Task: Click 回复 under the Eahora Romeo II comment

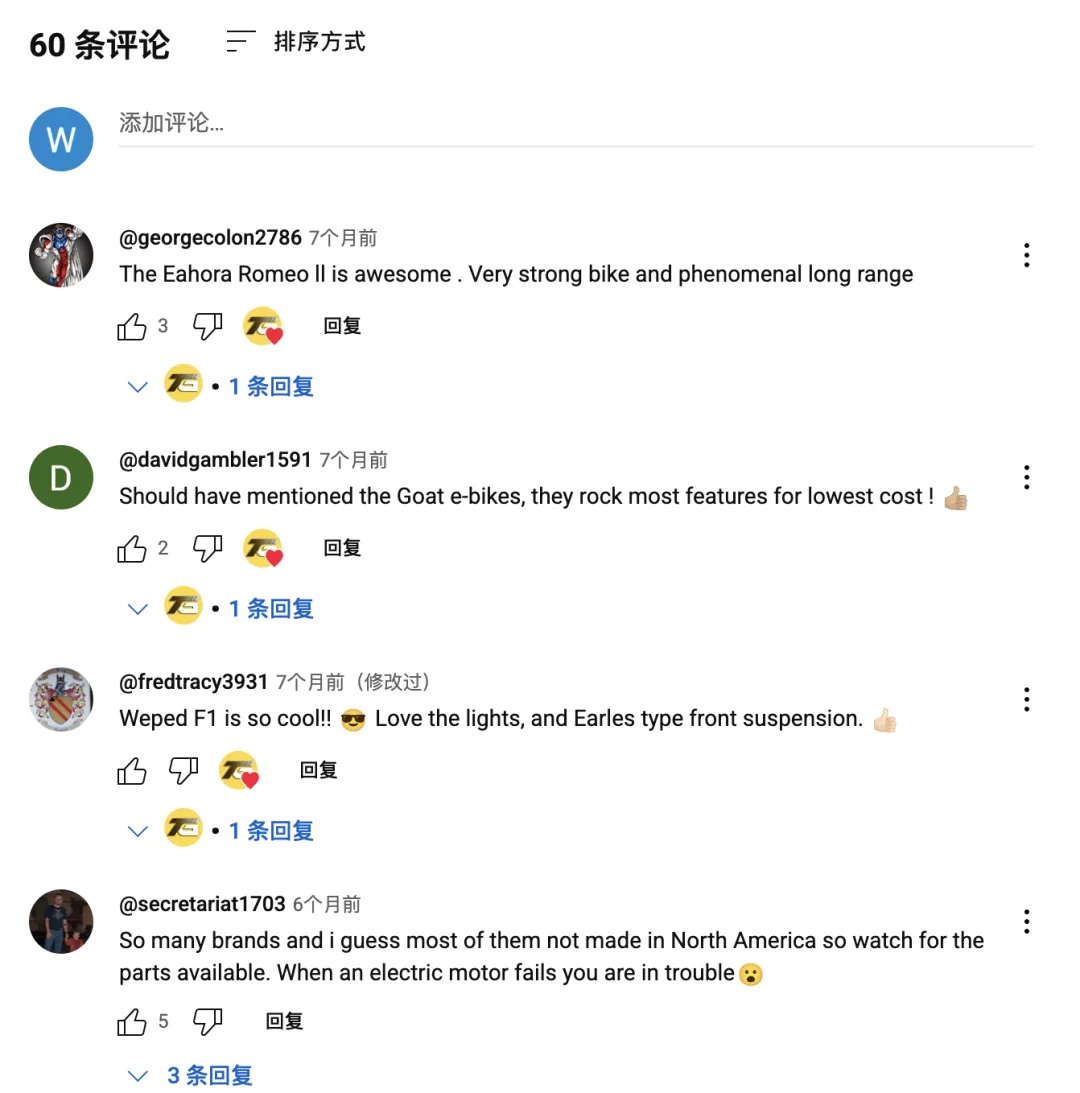Action: click(x=342, y=326)
